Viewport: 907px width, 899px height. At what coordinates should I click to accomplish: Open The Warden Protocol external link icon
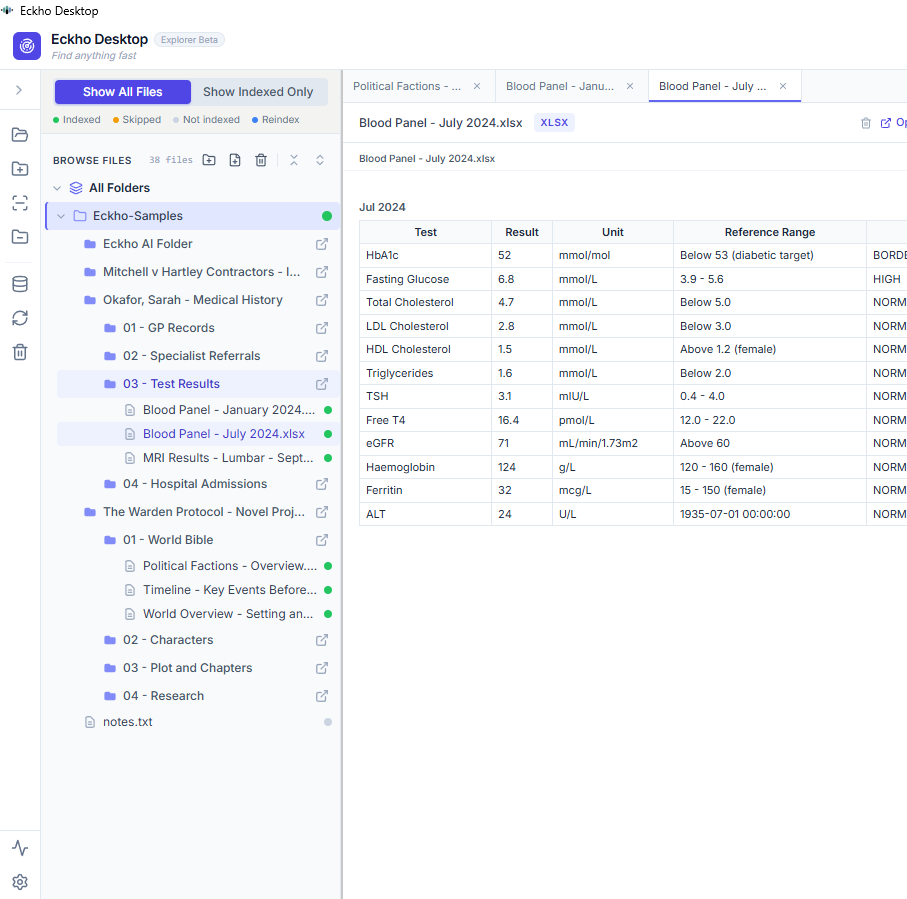click(322, 512)
